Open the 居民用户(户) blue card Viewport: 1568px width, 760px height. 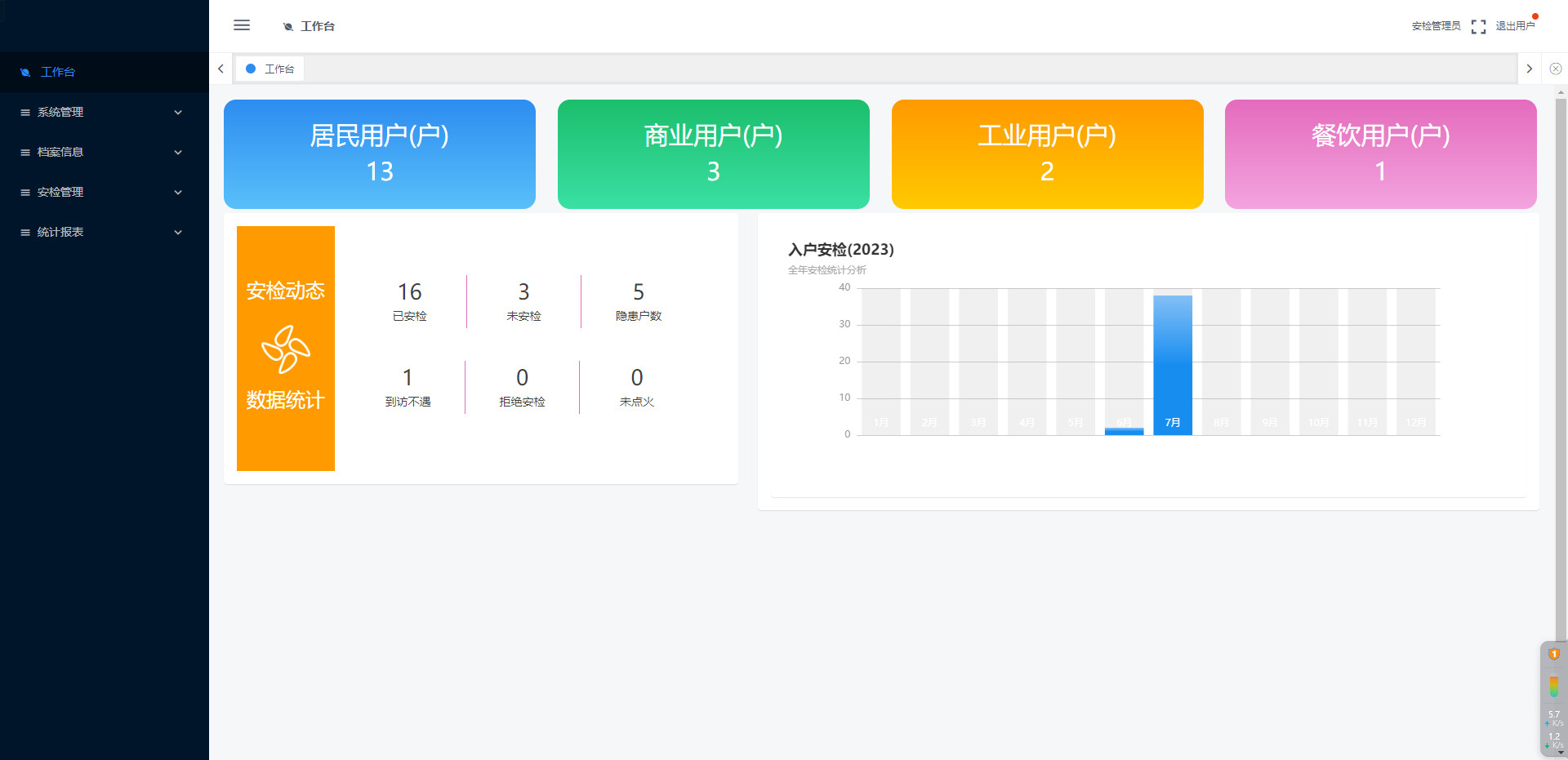[380, 153]
